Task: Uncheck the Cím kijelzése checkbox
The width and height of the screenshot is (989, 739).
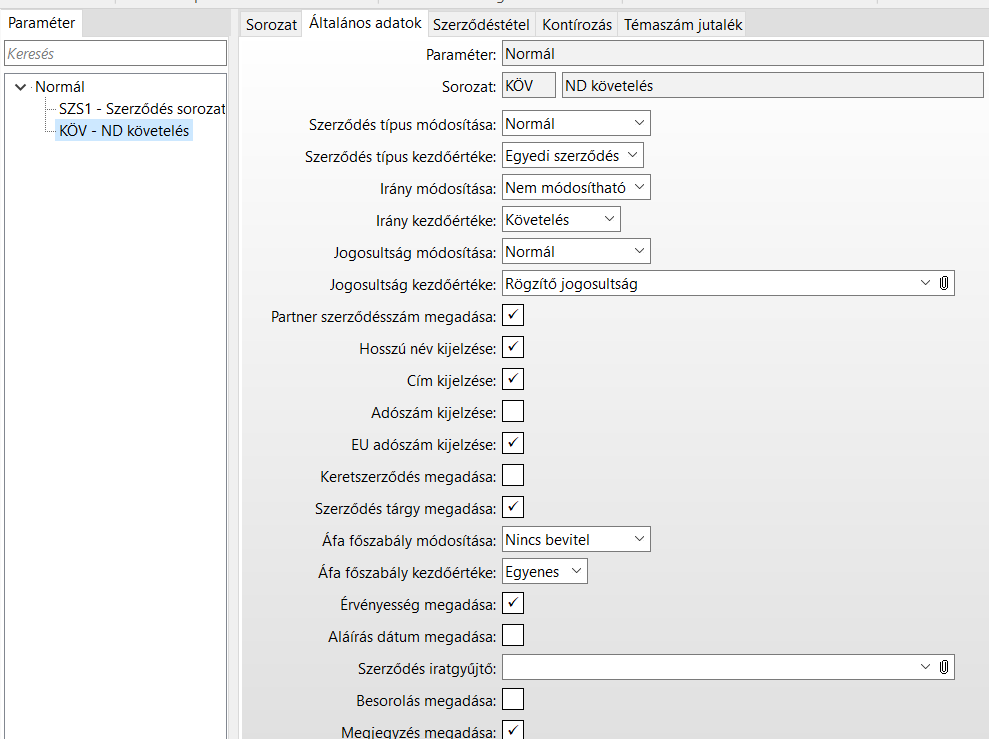Action: [x=513, y=379]
